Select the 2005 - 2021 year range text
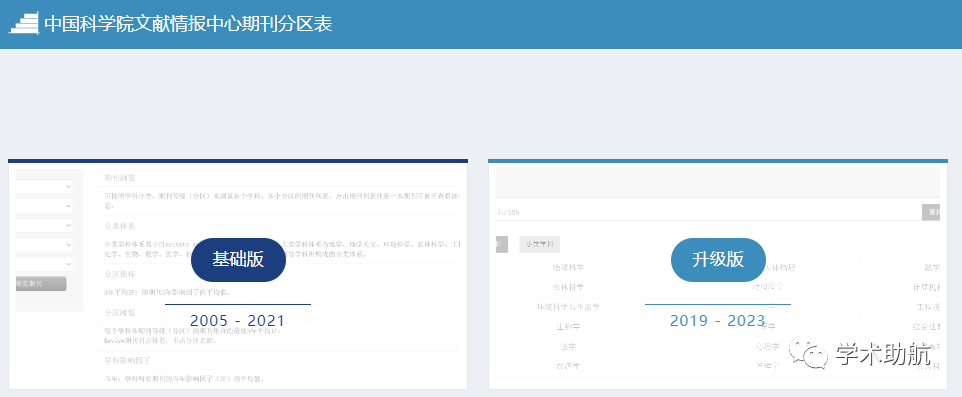Viewport: 962px width, 397px height. click(x=237, y=321)
